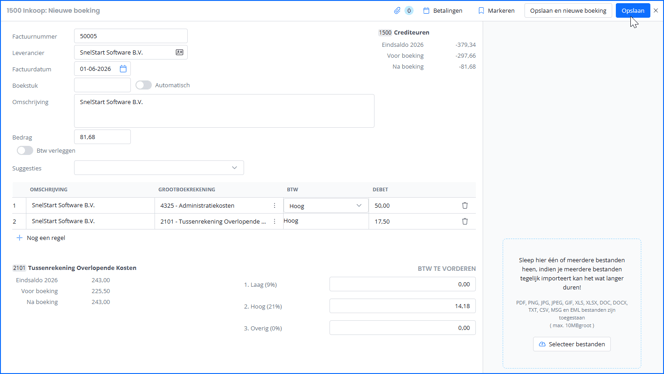Click the Hoog (21%) BTW amount field
664x374 pixels.
point(402,306)
